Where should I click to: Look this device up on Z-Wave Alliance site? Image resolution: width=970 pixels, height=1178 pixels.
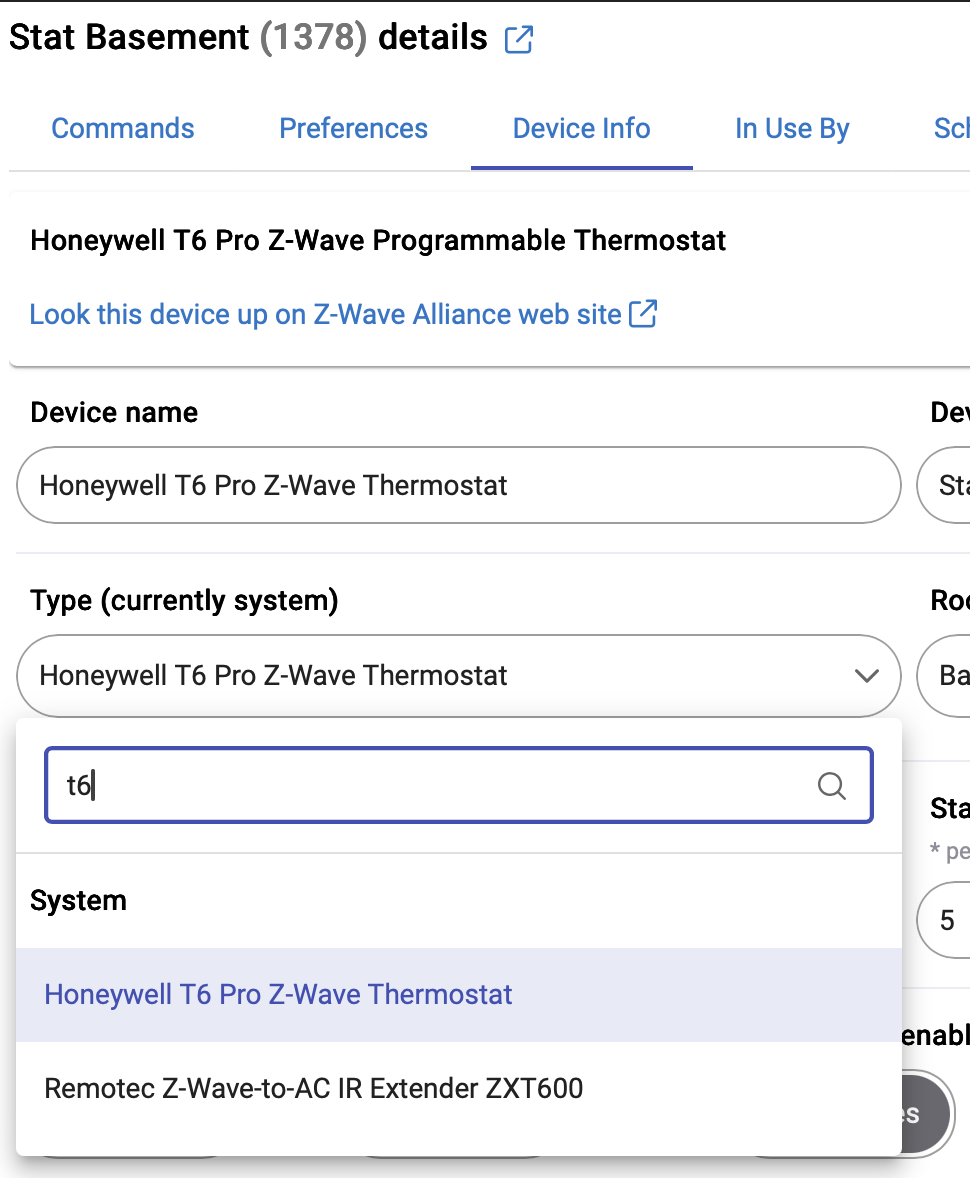click(325, 314)
